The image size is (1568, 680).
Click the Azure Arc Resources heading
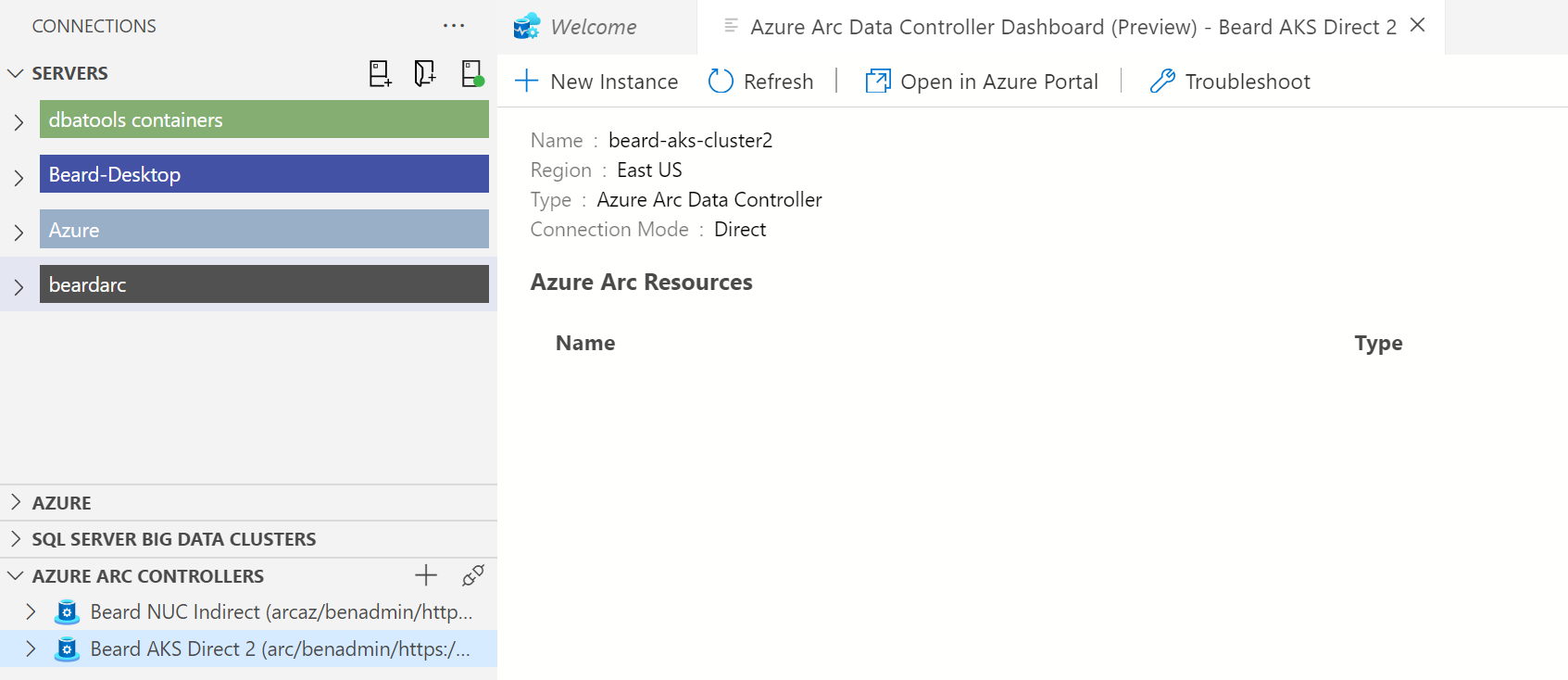click(x=642, y=282)
